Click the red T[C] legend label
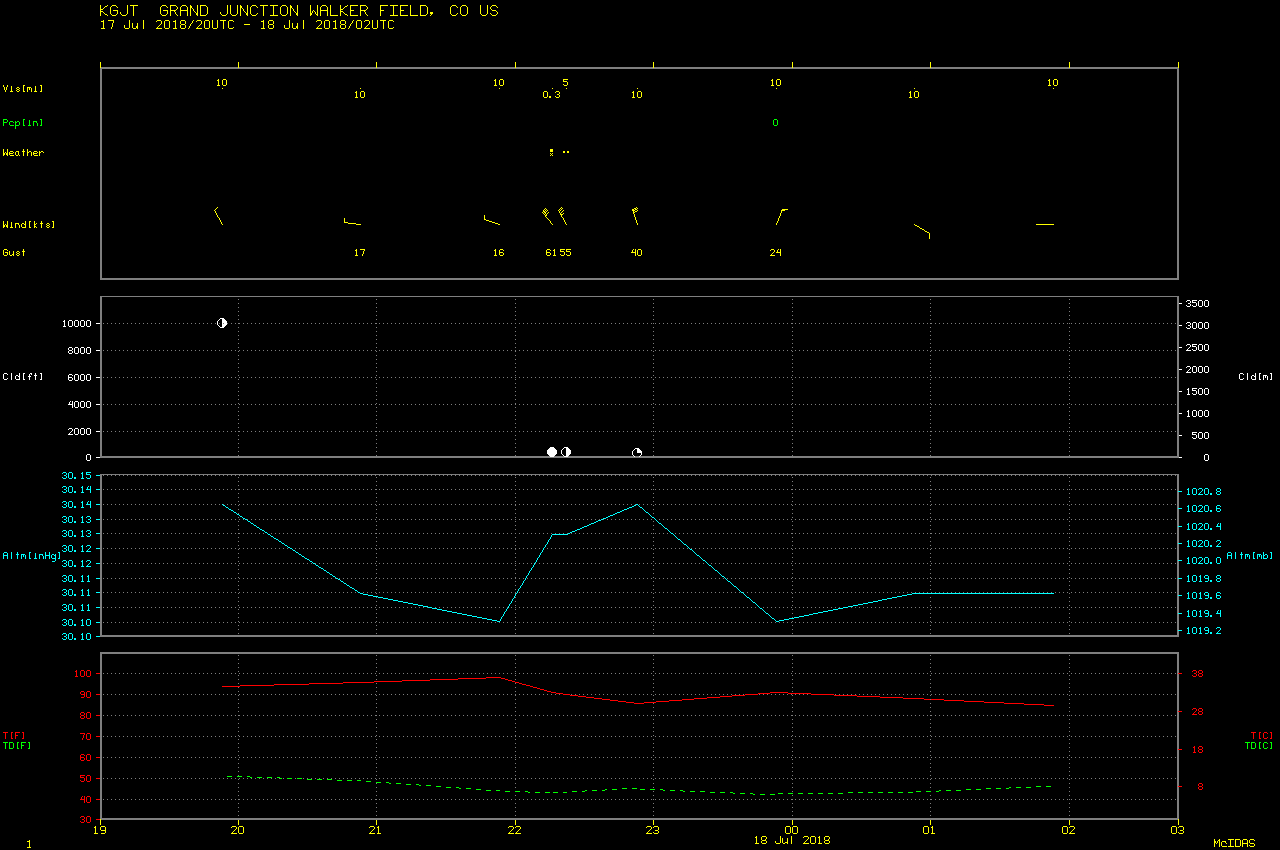Image resolution: width=1280 pixels, height=850 pixels. point(1260,736)
